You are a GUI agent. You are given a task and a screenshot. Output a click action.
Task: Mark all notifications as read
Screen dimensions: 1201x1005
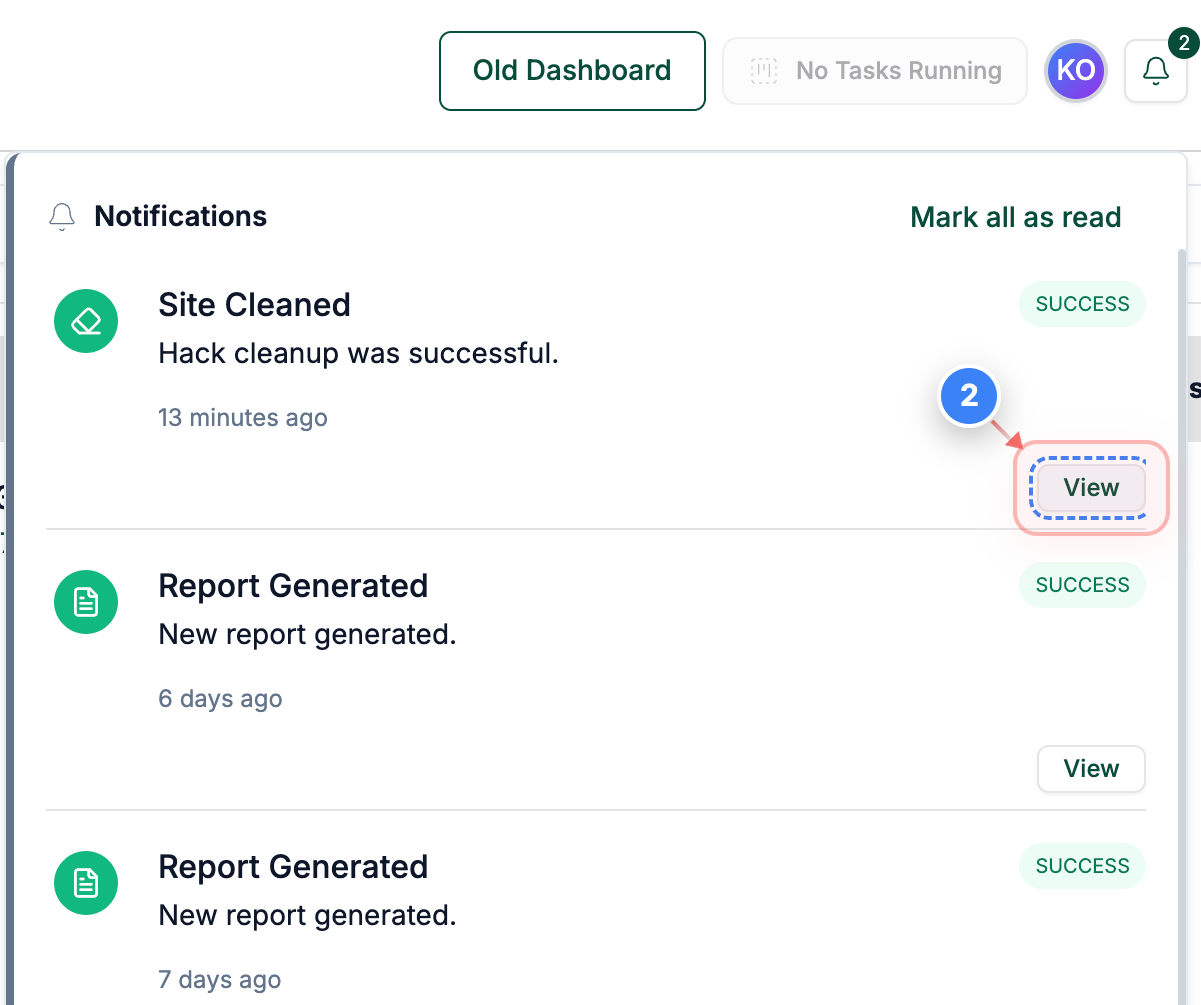tap(1015, 217)
